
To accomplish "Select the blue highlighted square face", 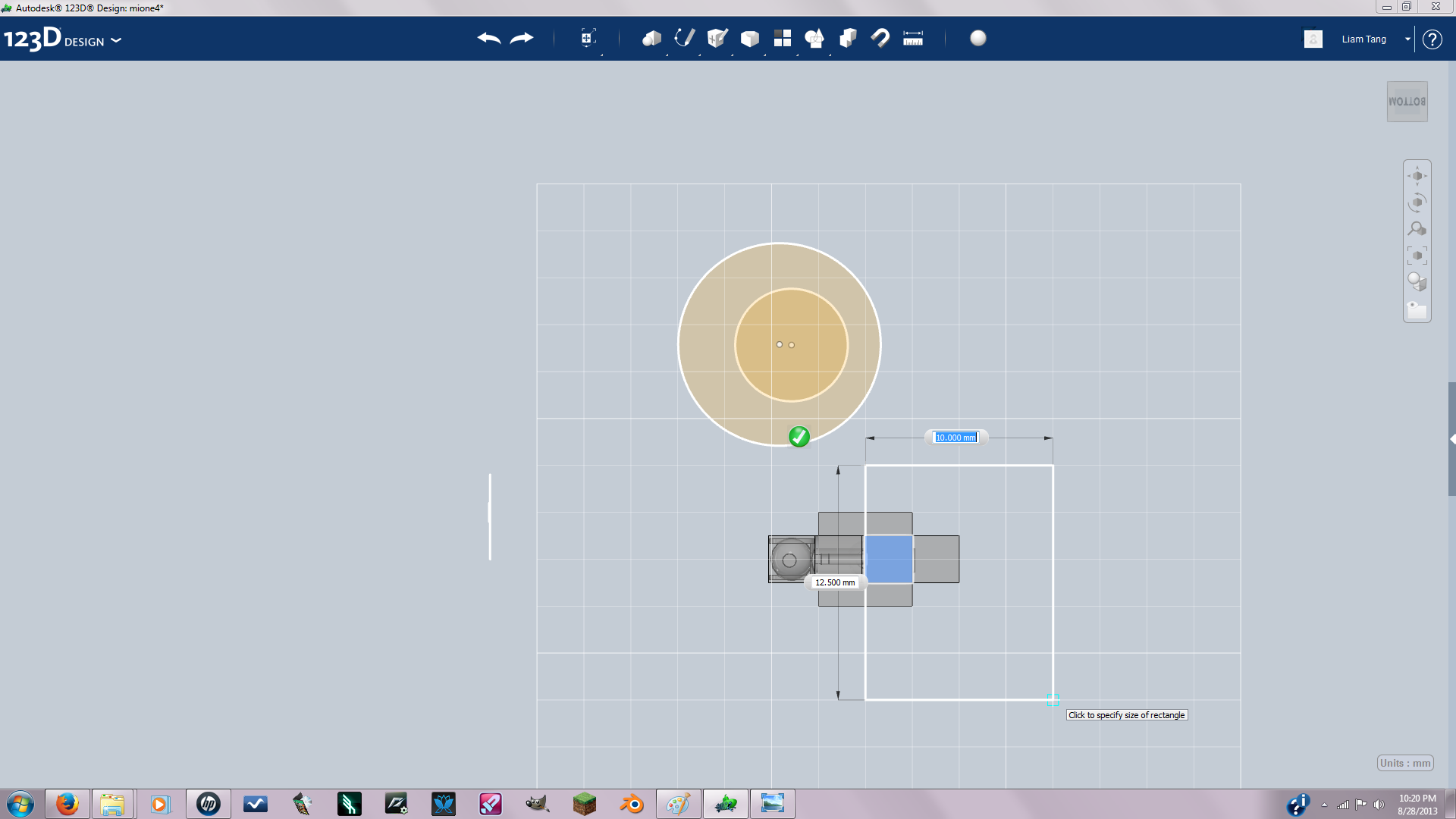I will (x=889, y=560).
